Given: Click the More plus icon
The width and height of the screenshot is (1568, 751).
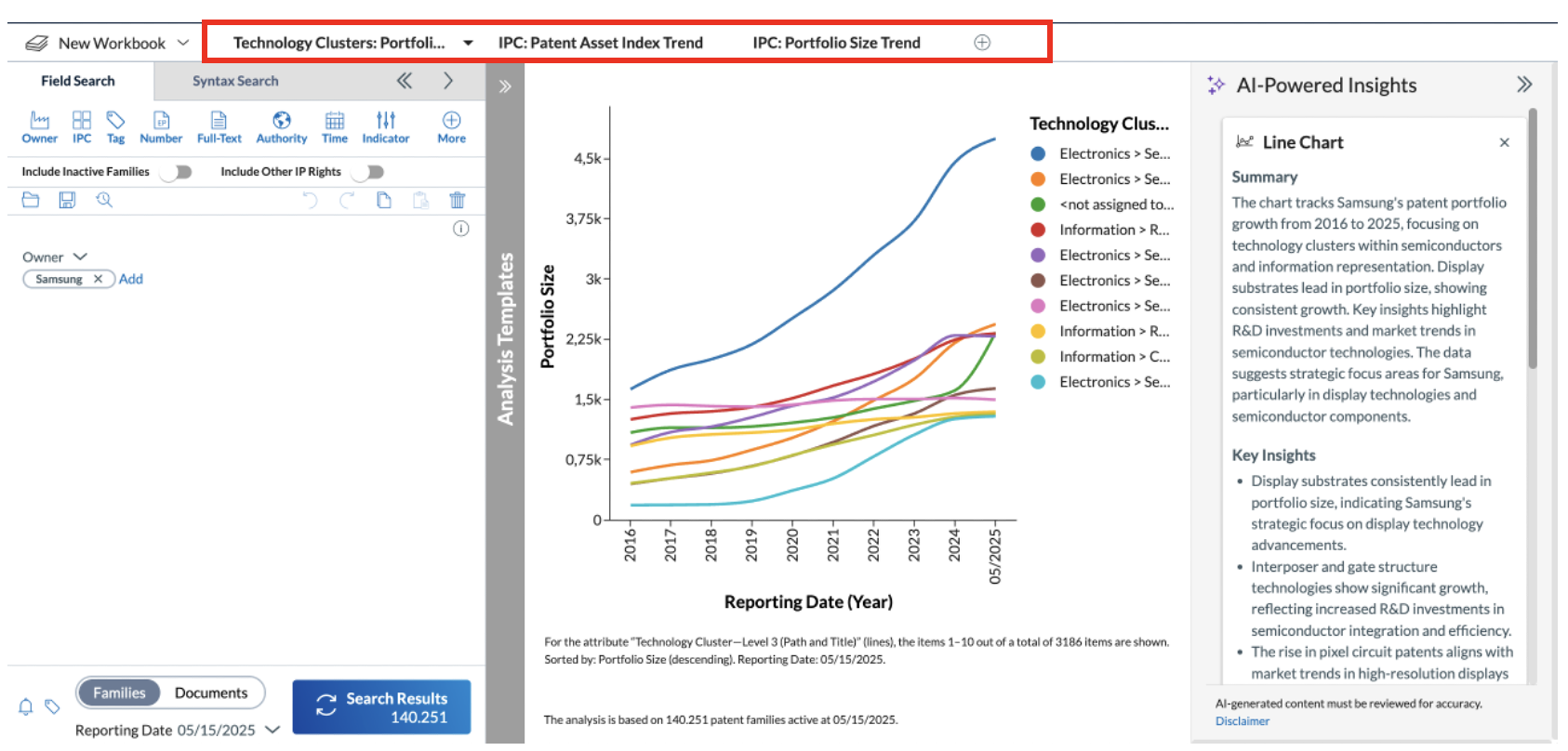Looking at the screenshot, I should 451,121.
